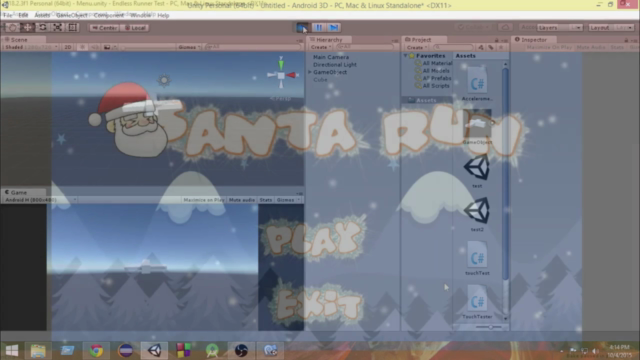Screen dimensions: 640x360
Task: Click the search by label icon in Project
Action: (x=491, y=47)
